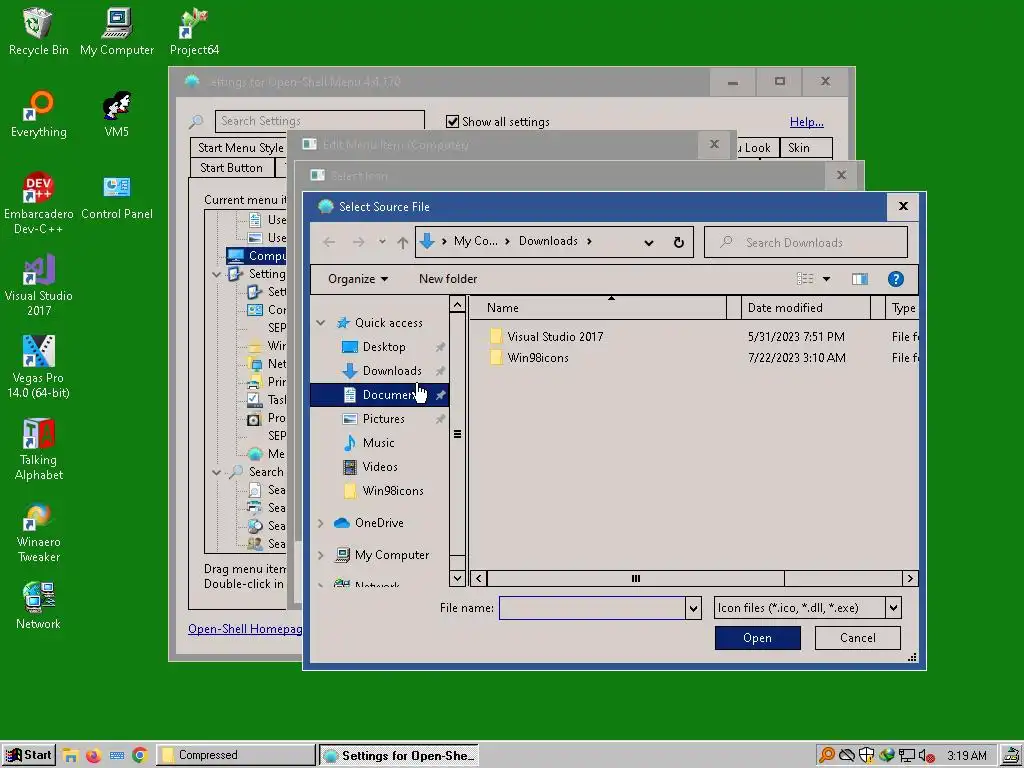Select Desktop in Quick access
The image size is (1024, 768).
tap(384, 347)
